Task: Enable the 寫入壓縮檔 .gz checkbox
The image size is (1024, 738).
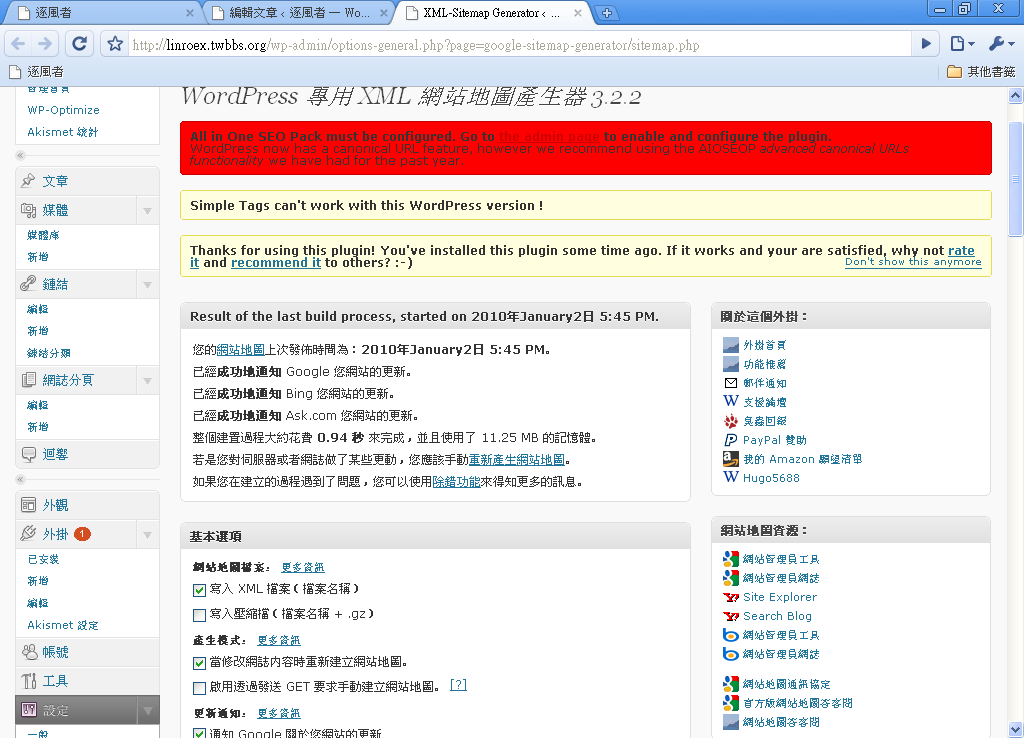Action: (x=200, y=615)
